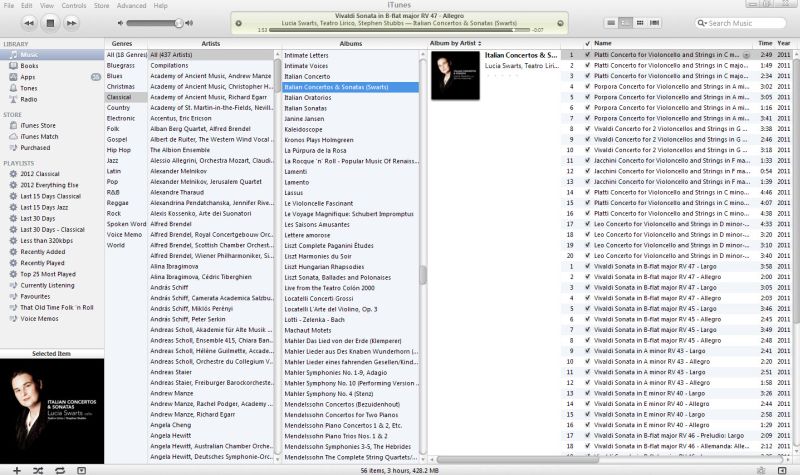The image size is (800, 475).
Task: Uncheck Vivaldi Sonata RV 43 Largo 2:41 checkbox
Action: coord(587,351)
